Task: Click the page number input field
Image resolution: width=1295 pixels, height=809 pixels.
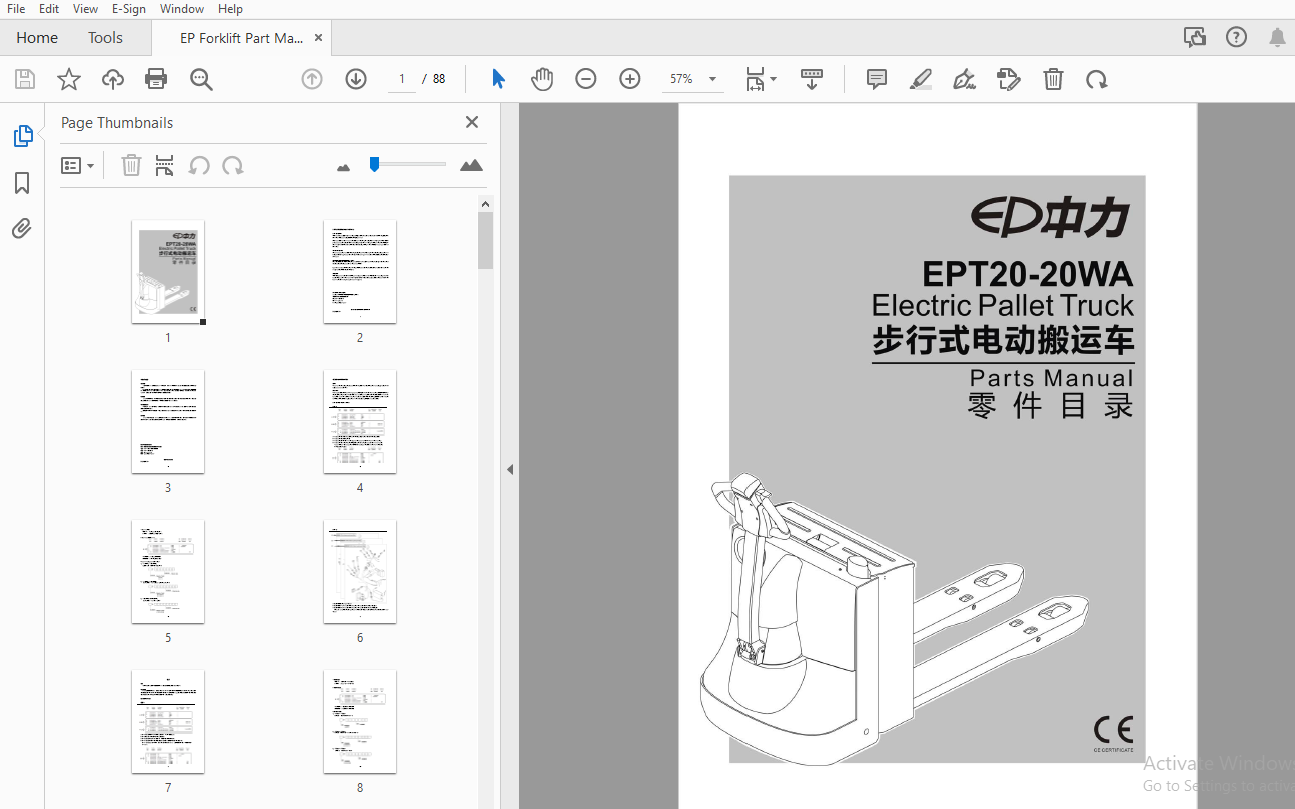Action: [x=401, y=79]
